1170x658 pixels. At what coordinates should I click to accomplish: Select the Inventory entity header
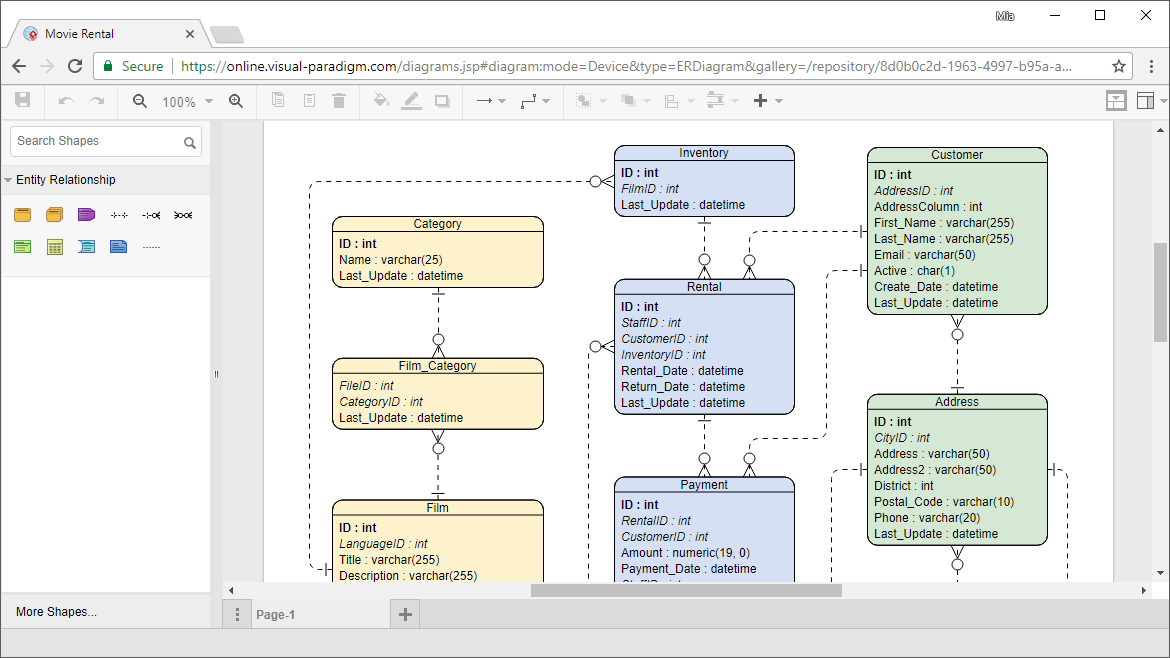704,153
